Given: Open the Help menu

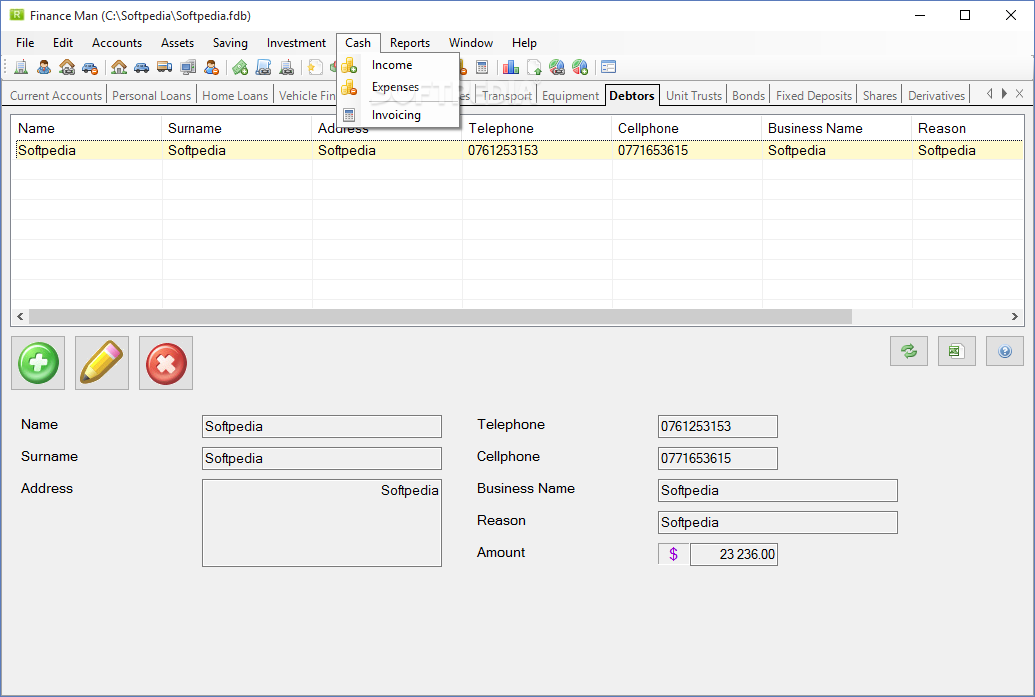Looking at the screenshot, I should click(x=524, y=43).
